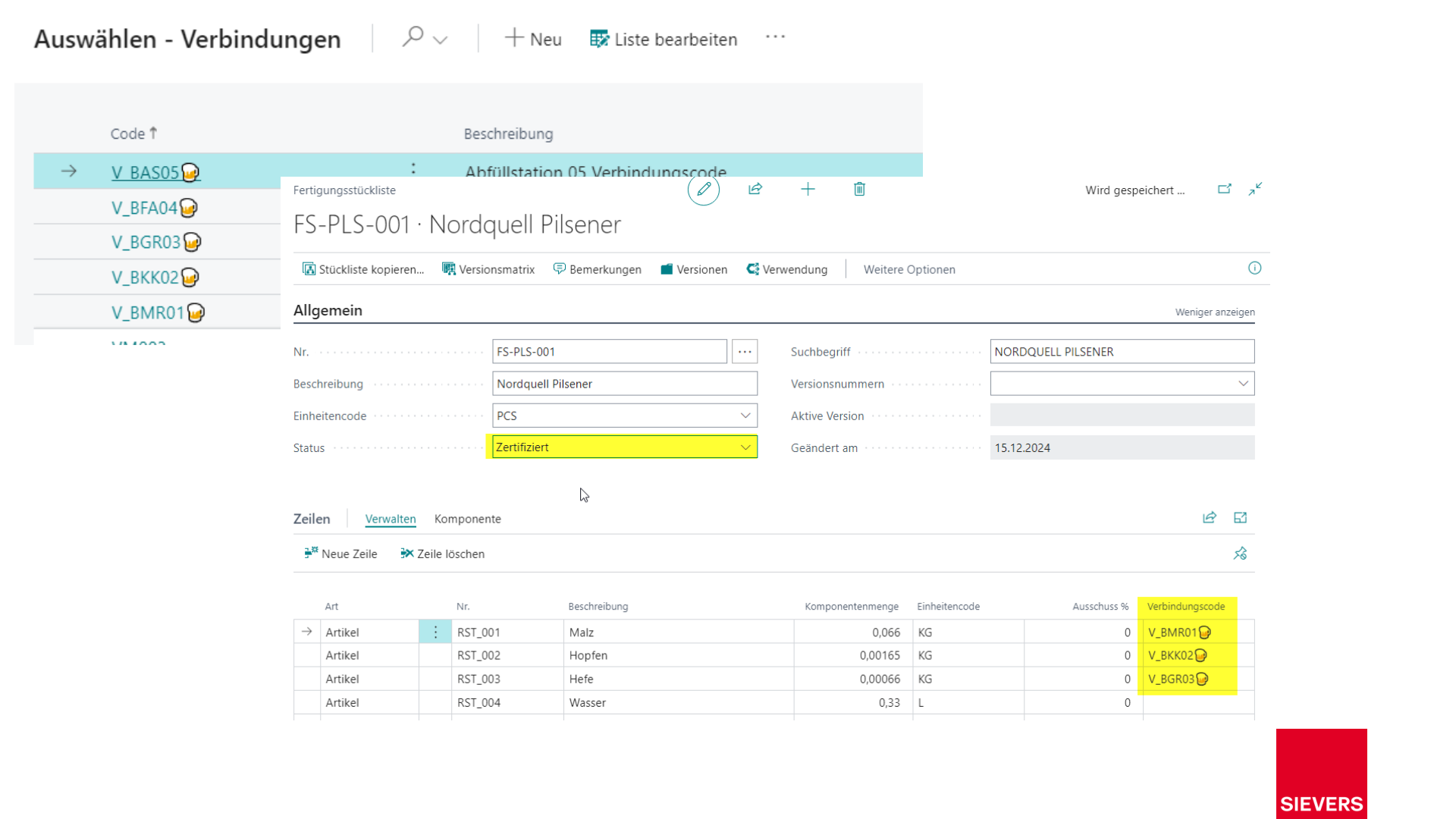Click the Nr. field FS-PLS-001
The image size is (1456, 819).
[610, 351]
